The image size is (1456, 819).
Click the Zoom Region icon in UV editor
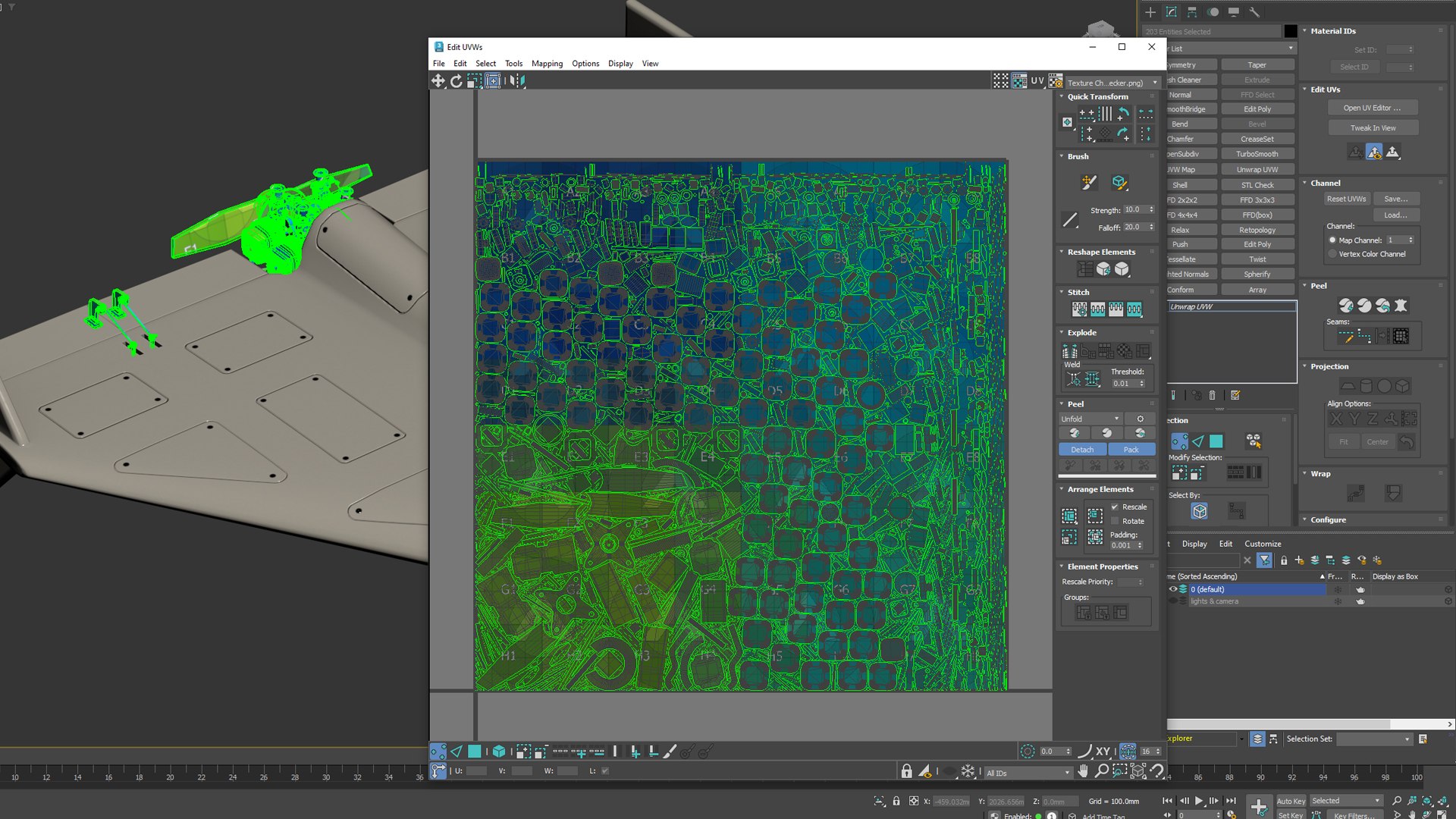click(1119, 771)
